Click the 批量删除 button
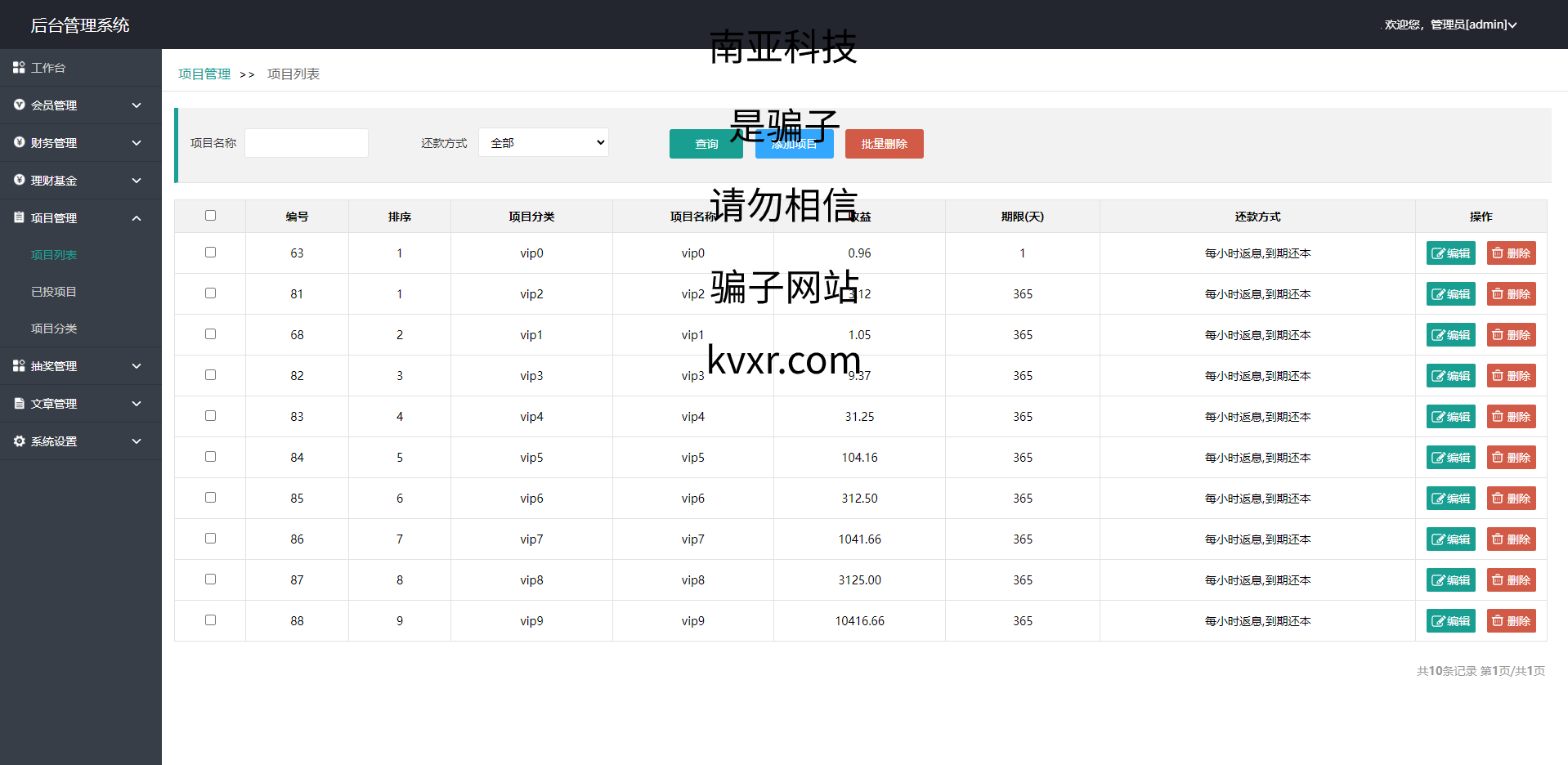 [x=885, y=144]
